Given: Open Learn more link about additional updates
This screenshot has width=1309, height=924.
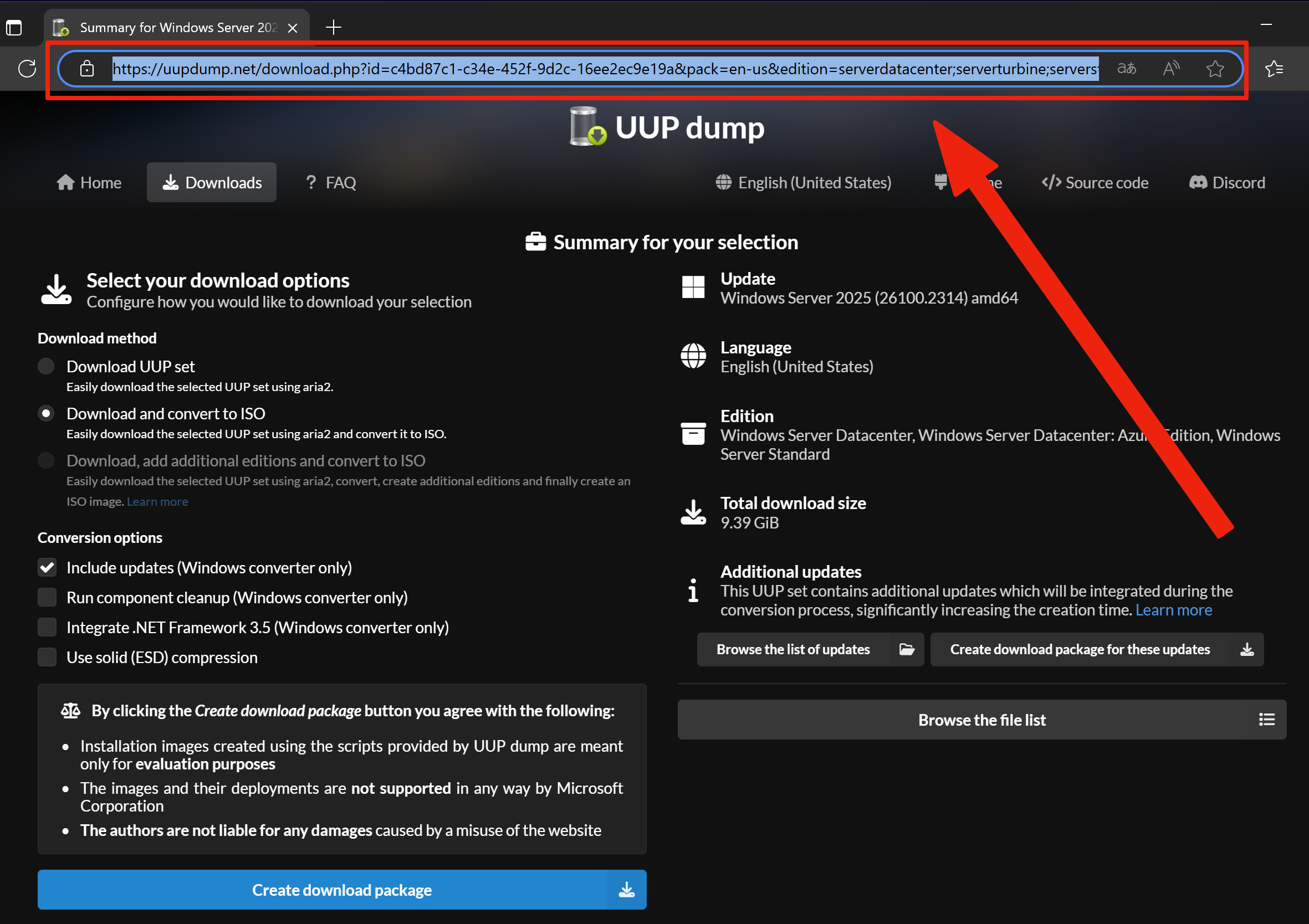Looking at the screenshot, I should pyautogui.click(x=1173, y=610).
